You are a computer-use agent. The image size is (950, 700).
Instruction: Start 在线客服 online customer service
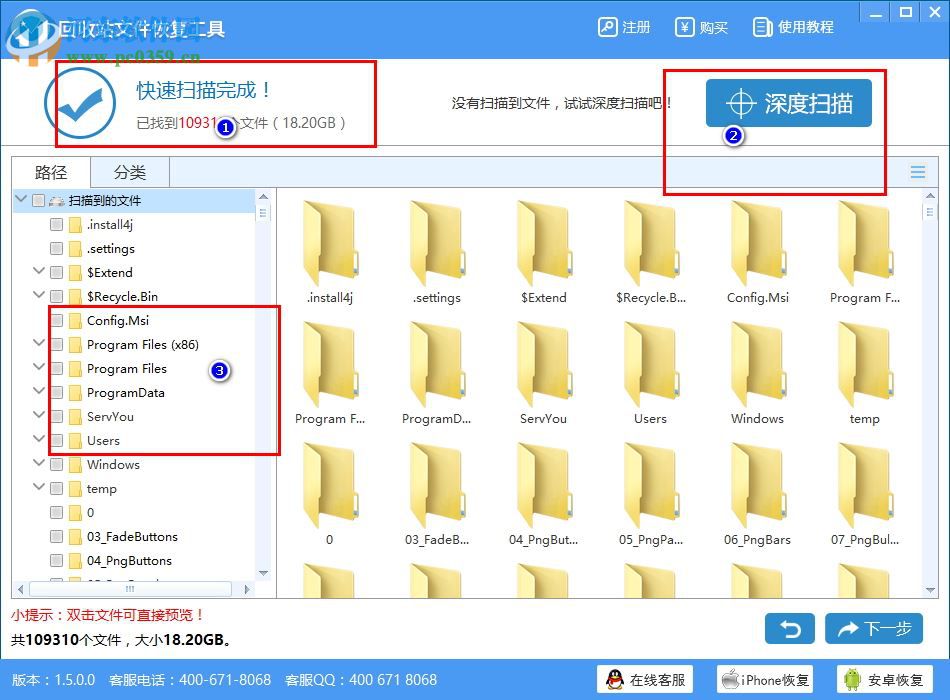pos(645,679)
